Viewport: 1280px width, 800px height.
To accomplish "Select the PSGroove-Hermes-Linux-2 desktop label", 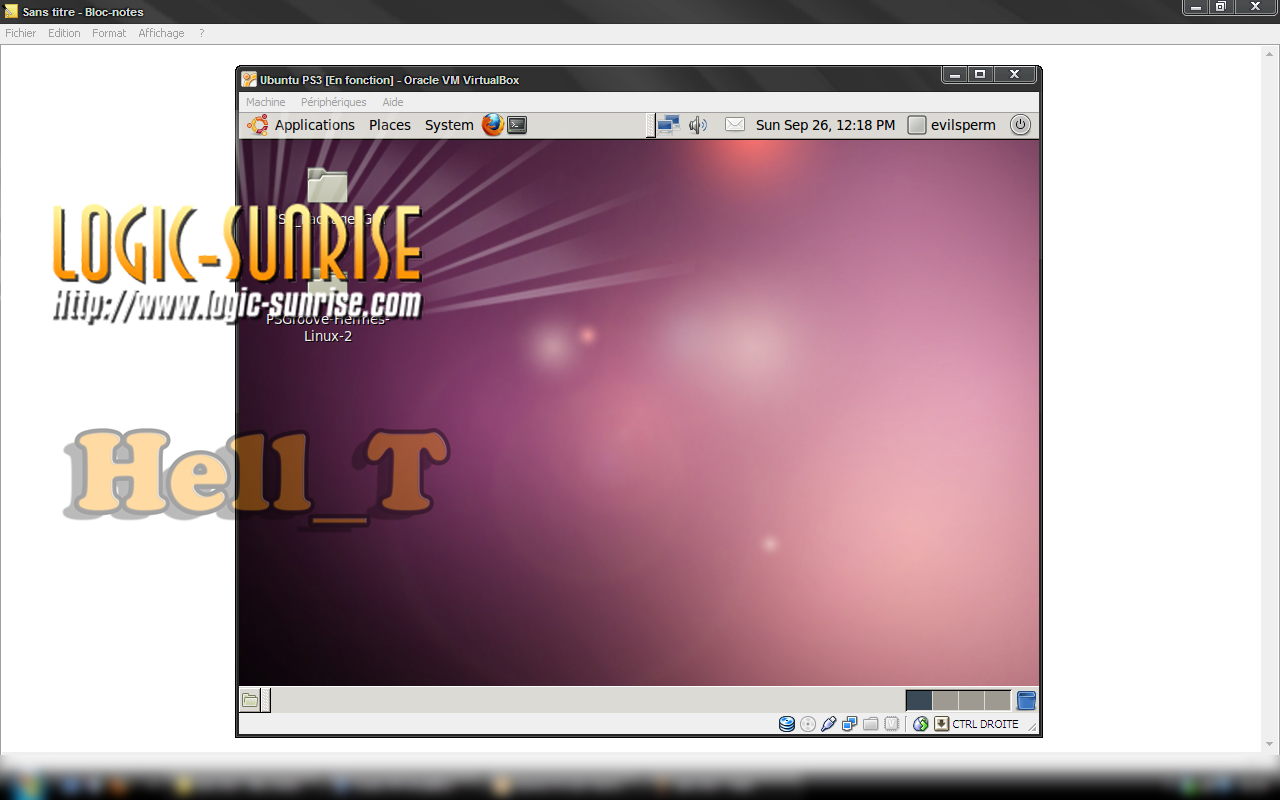I will point(328,328).
